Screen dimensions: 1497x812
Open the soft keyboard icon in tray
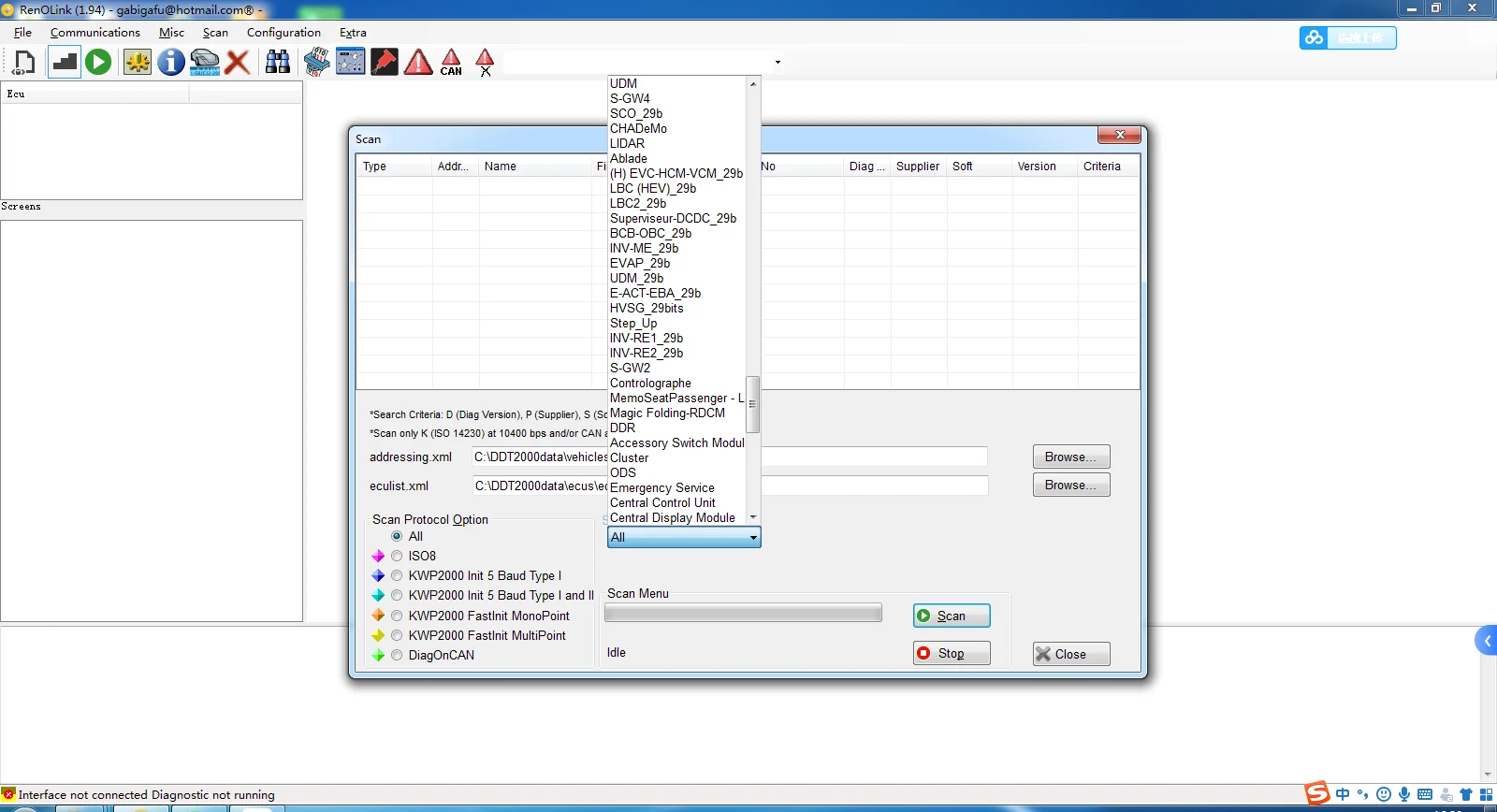pos(1425,794)
